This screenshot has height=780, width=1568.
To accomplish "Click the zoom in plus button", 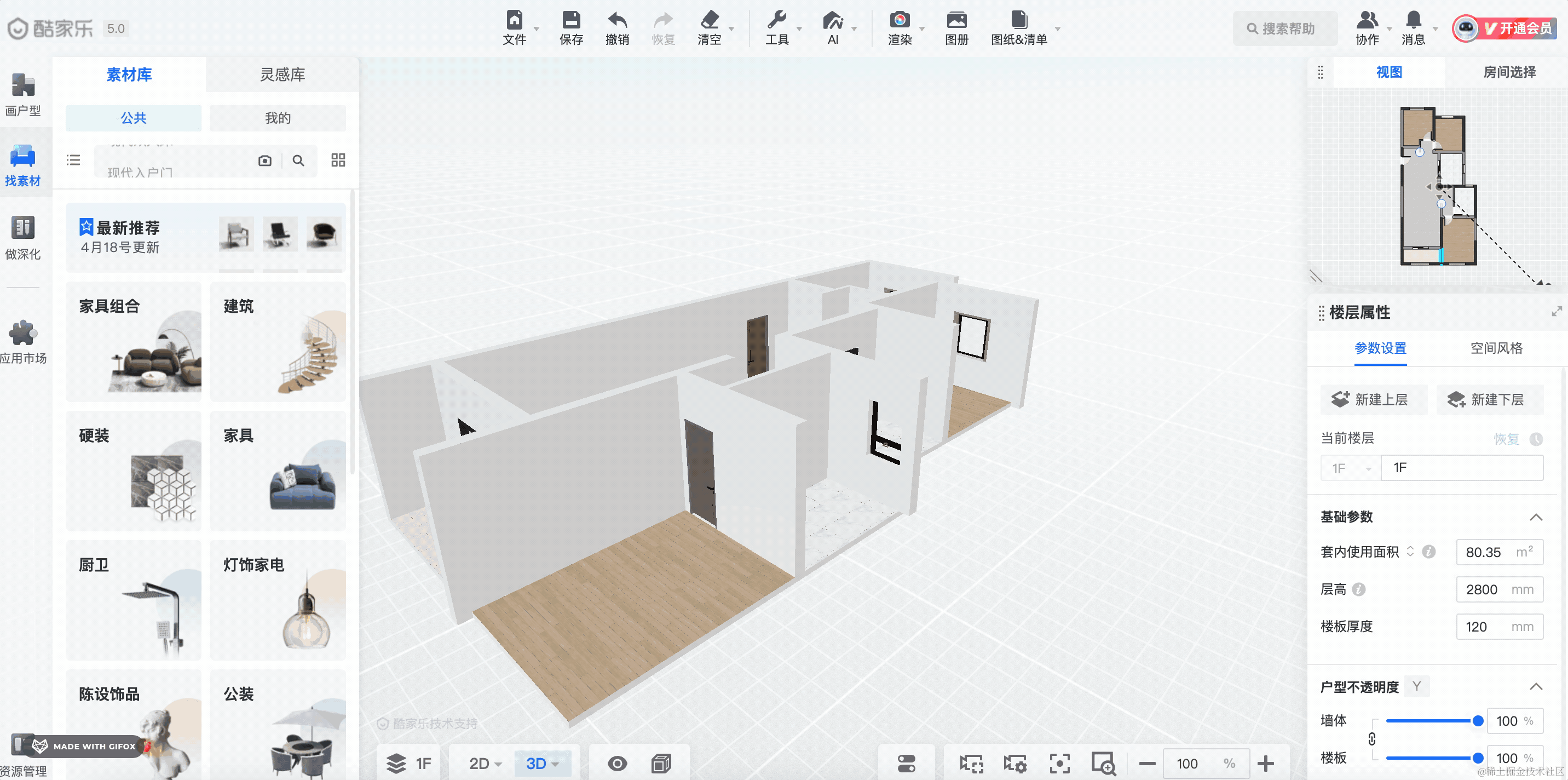I will click(1265, 764).
